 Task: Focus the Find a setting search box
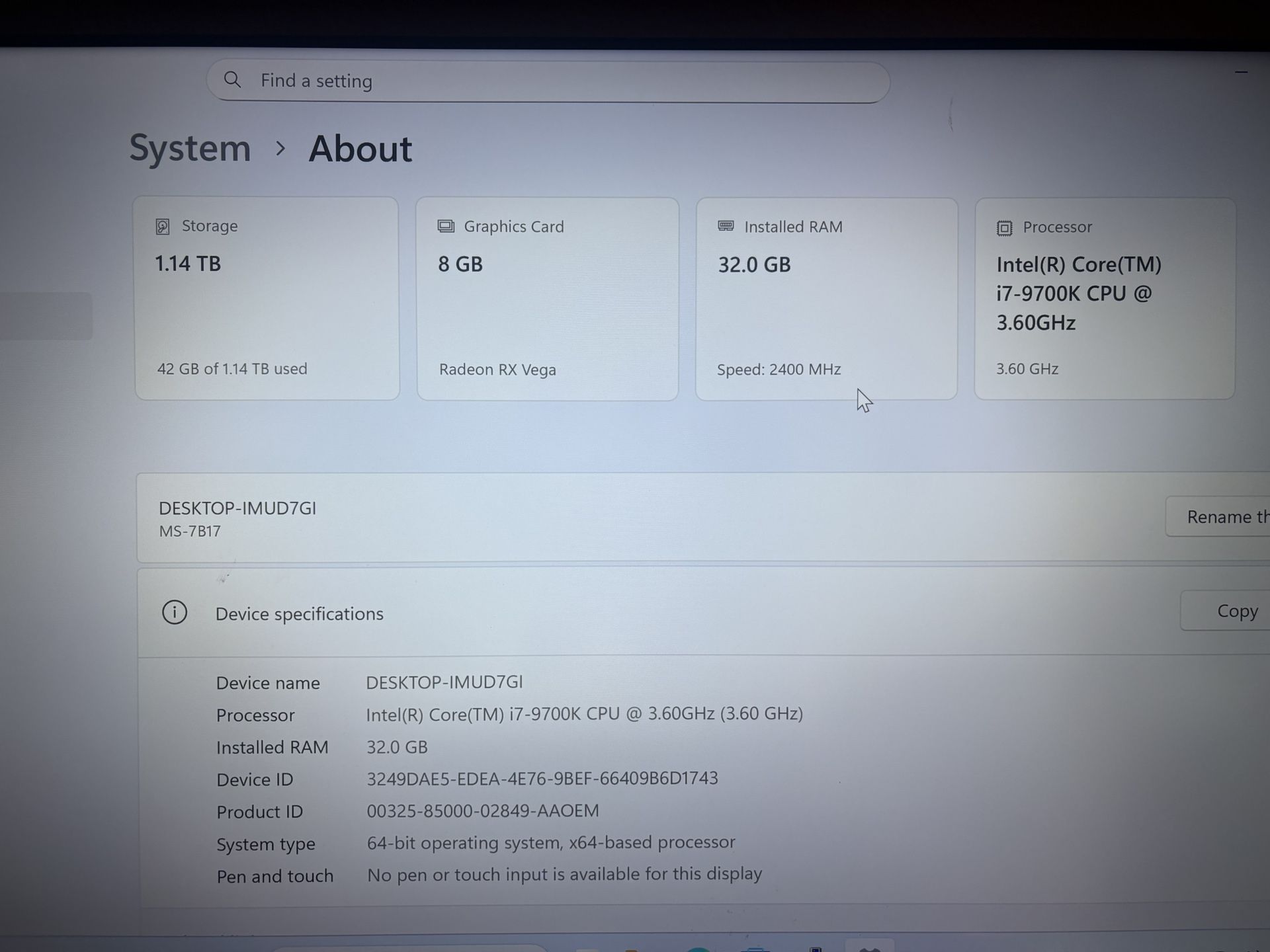tap(548, 81)
